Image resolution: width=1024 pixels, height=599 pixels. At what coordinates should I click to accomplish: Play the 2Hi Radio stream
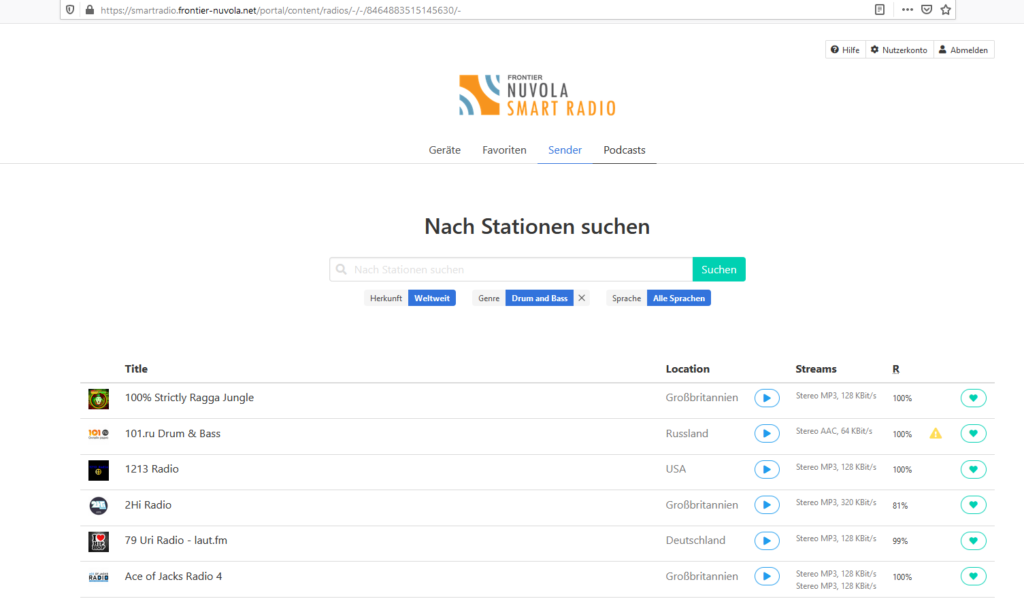point(767,505)
